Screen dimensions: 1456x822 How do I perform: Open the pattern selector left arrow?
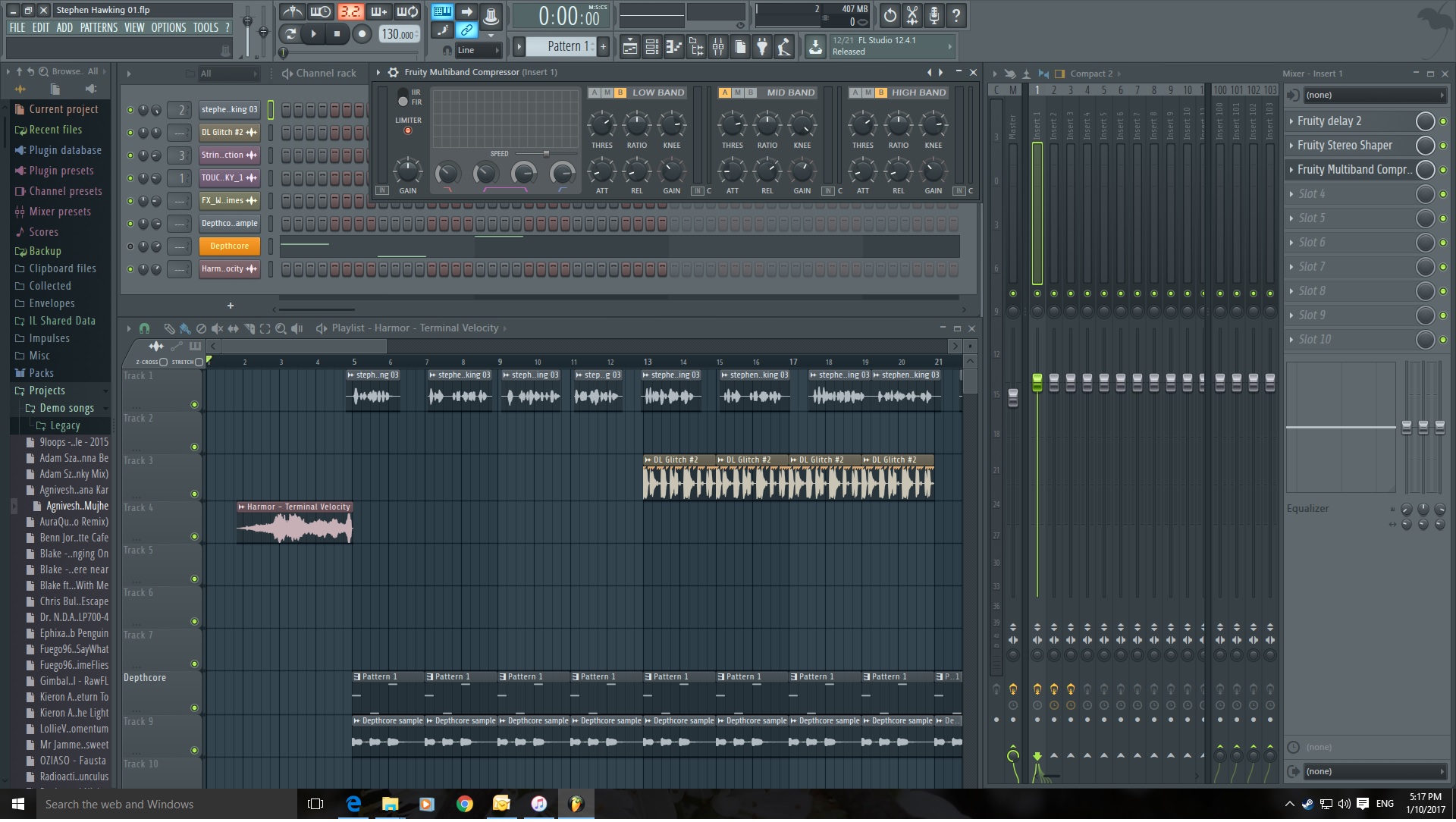pyautogui.click(x=519, y=47)
